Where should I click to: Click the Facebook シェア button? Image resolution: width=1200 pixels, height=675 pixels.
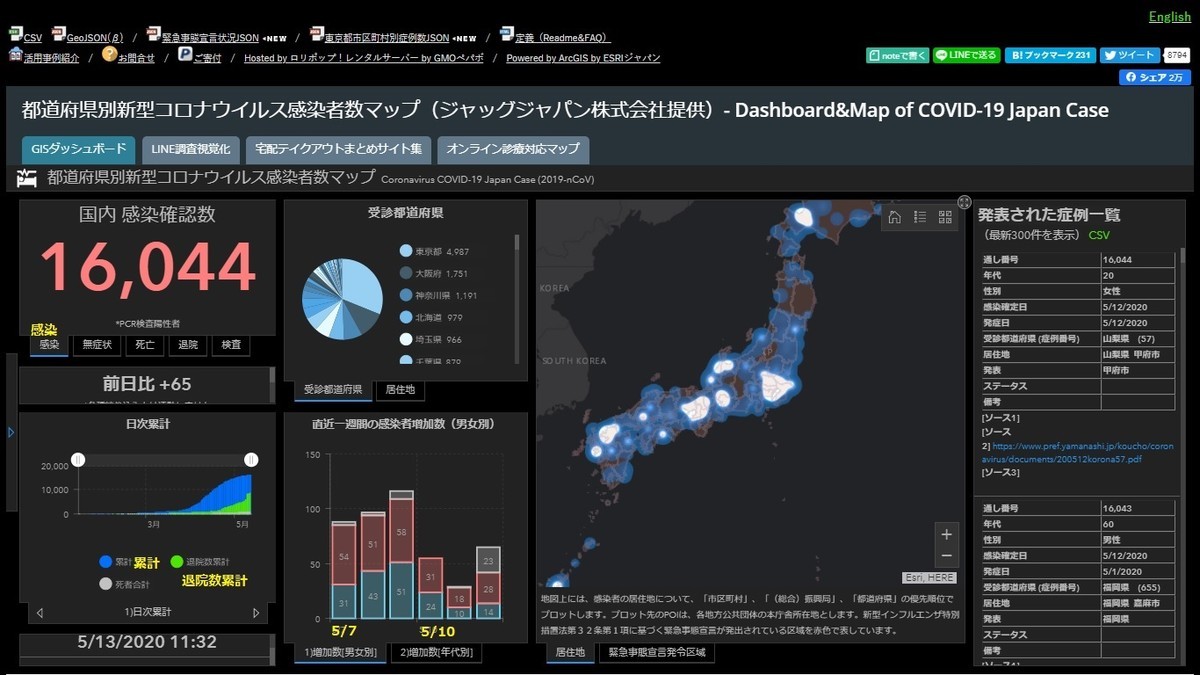(x=1155, y=77)
